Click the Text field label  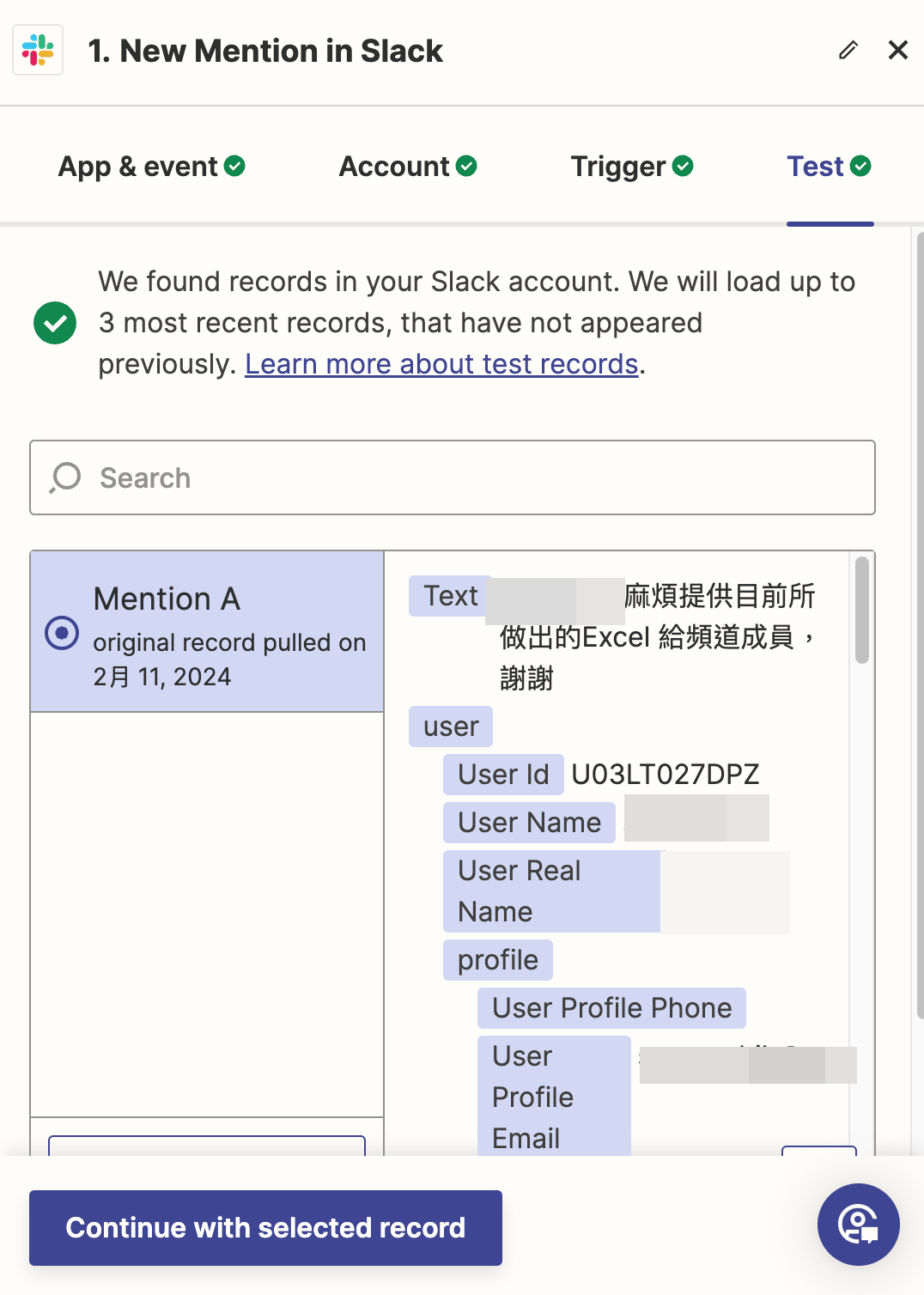tap(451, 596)
